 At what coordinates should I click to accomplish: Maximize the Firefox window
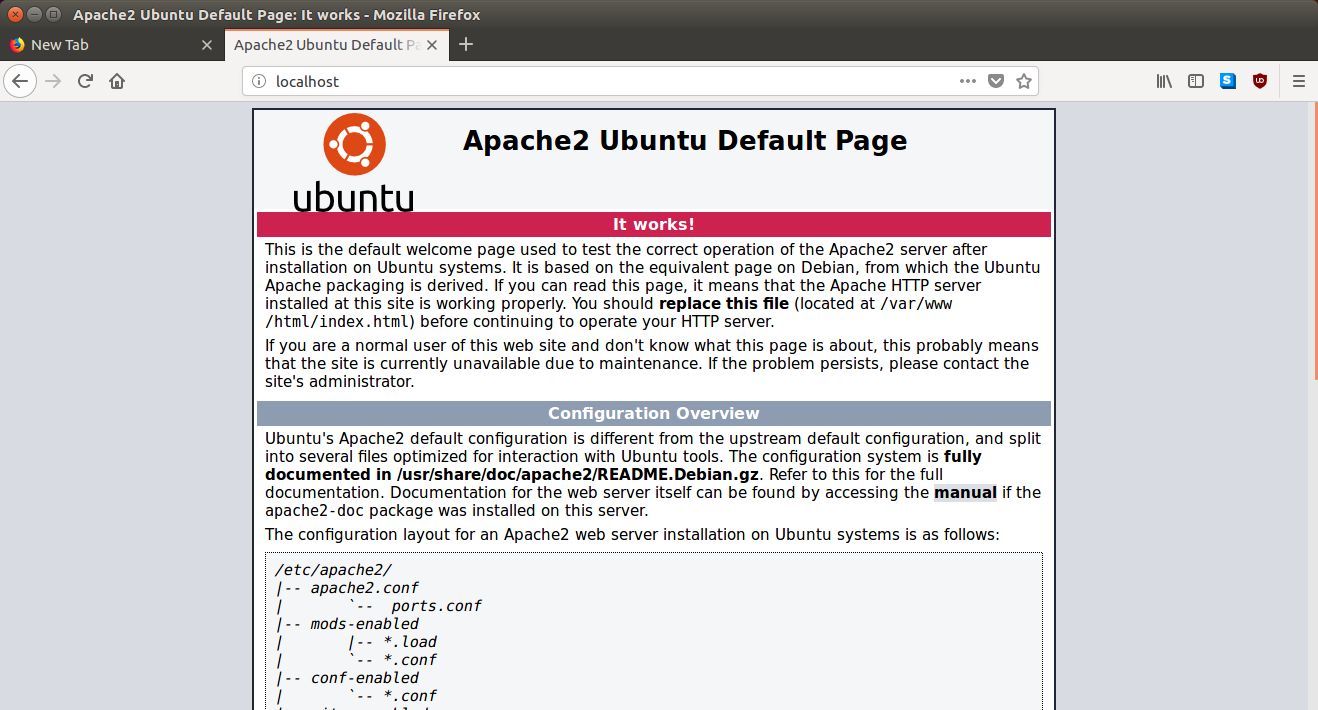[54, 15]
